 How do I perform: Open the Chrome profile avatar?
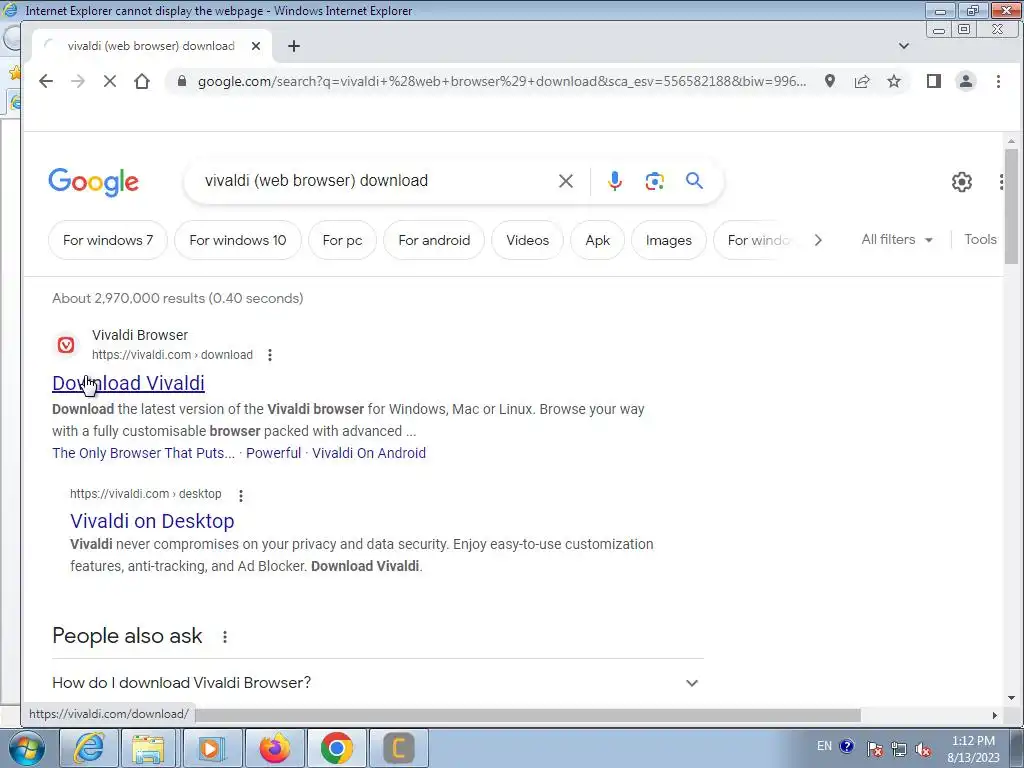pos(966,81)
